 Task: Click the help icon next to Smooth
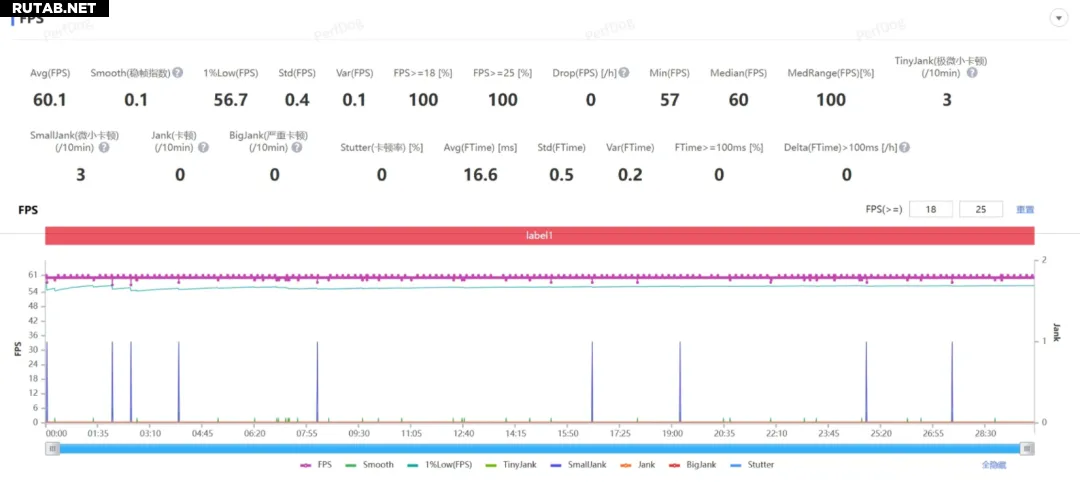pos(178,73)
